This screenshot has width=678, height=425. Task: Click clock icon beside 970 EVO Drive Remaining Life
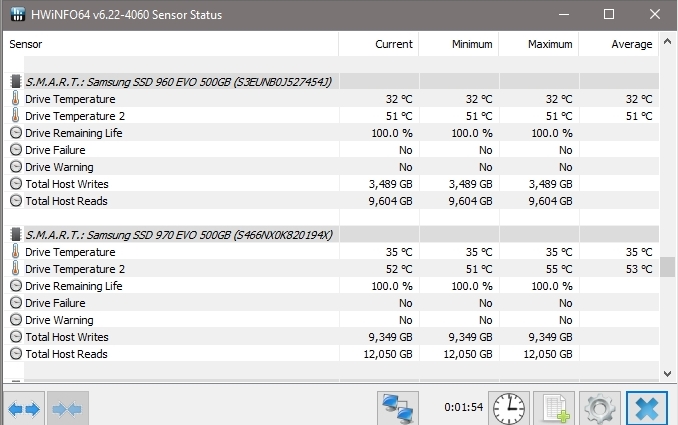(16, 286)
